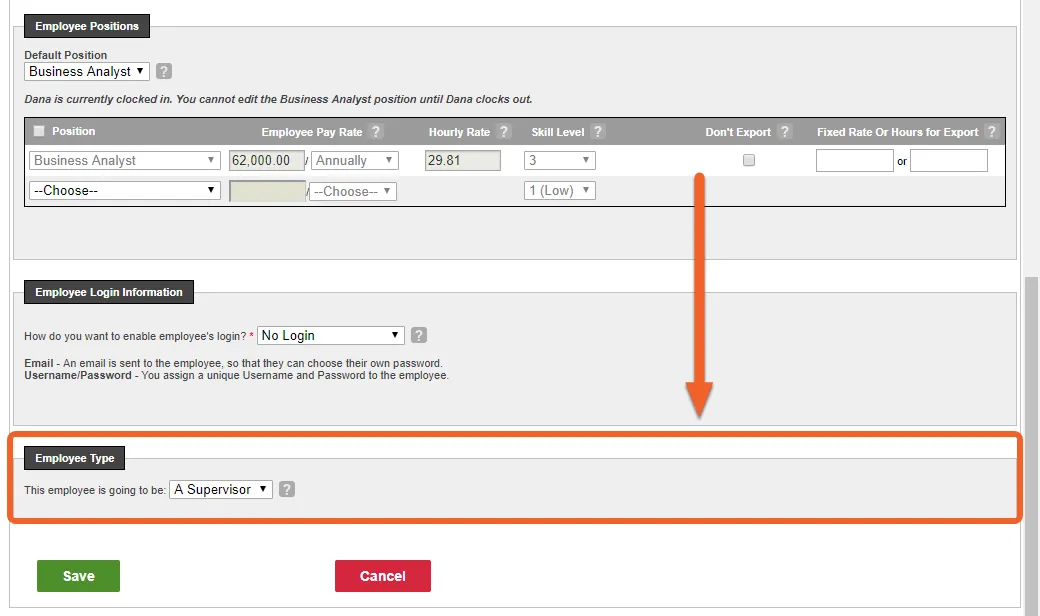Click the 62,000.00 pay rate field
The image size is (1040, 616).
(267, 160)
